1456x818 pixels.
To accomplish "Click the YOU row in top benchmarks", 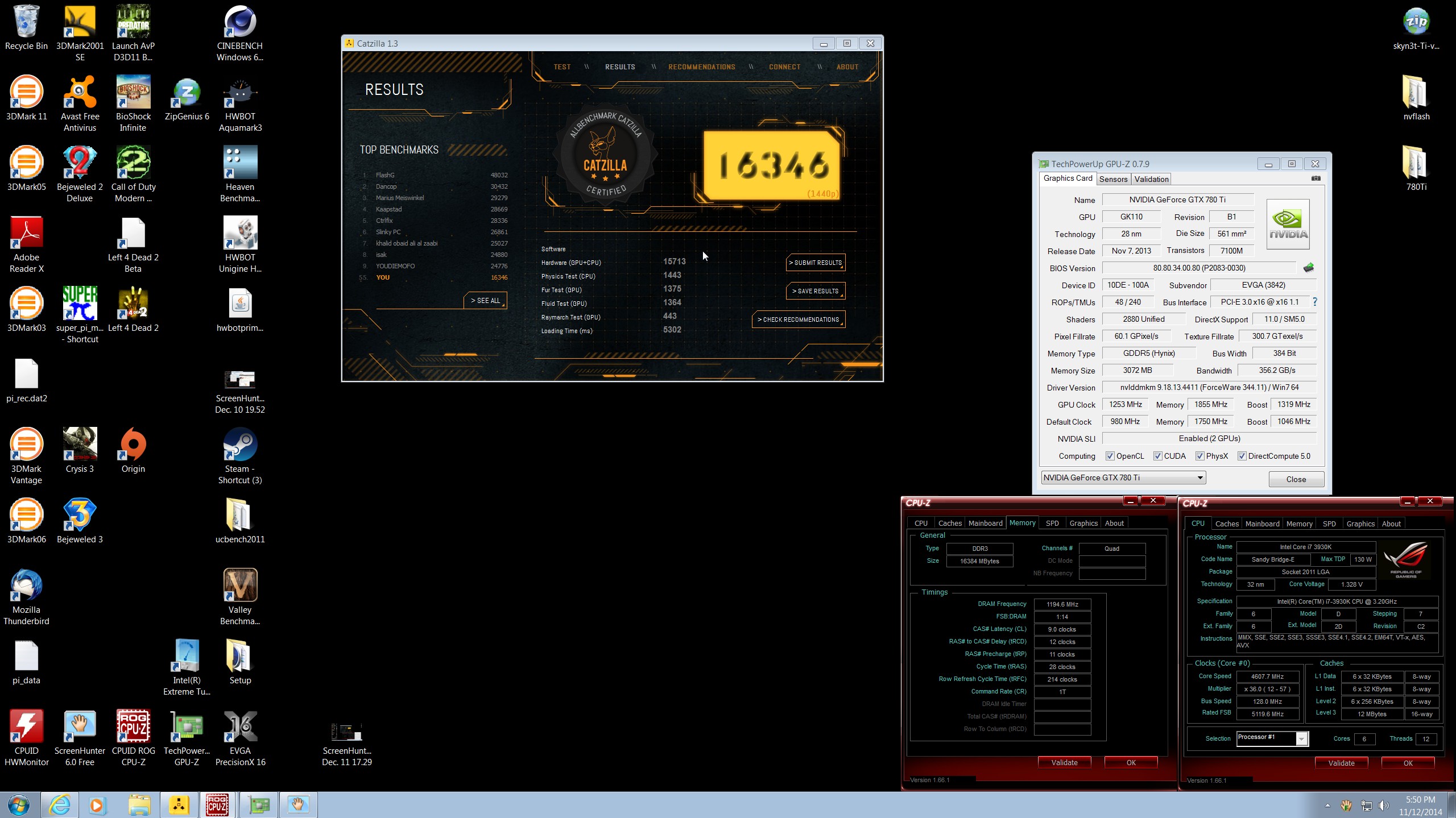I will pyautogui.click(x=435, y=277).
